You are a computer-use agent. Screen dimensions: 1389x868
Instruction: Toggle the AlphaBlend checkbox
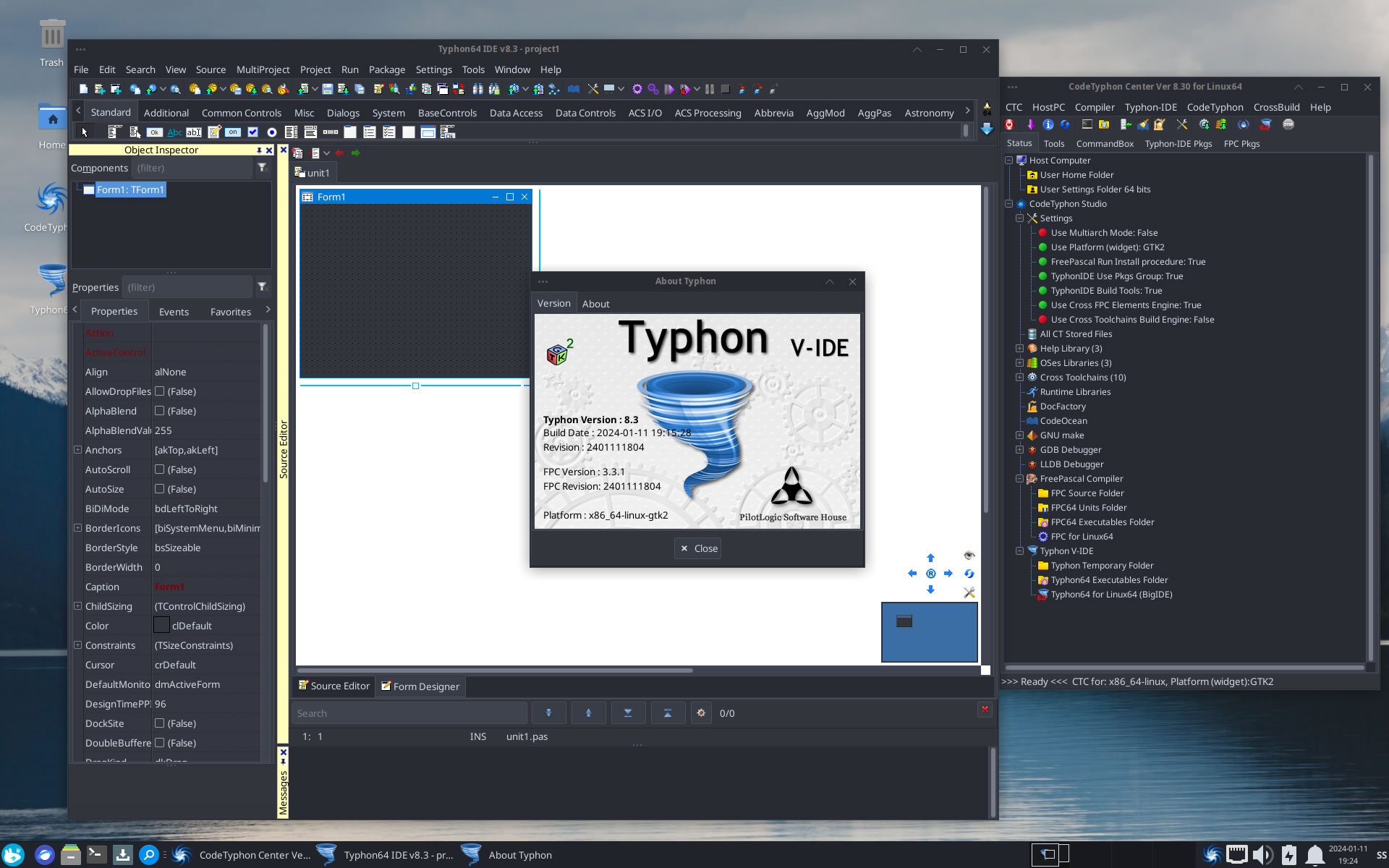159,411
